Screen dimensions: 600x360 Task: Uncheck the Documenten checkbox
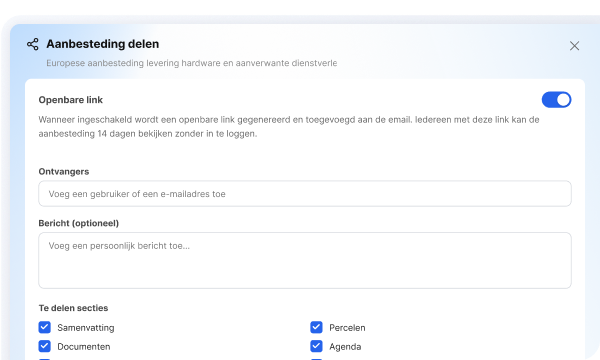pos(45,346)
